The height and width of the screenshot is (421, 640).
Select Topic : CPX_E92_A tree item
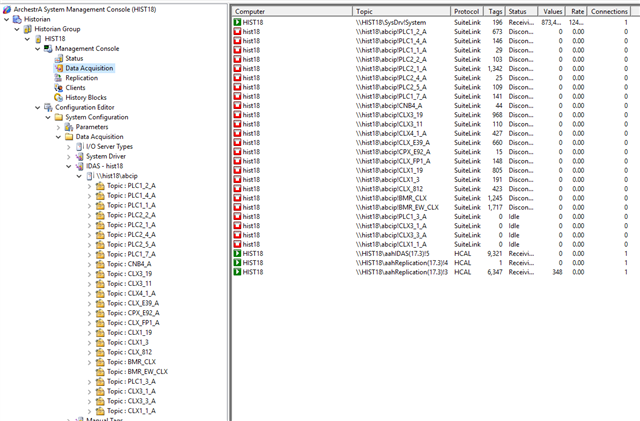click(x=133, y=313)
